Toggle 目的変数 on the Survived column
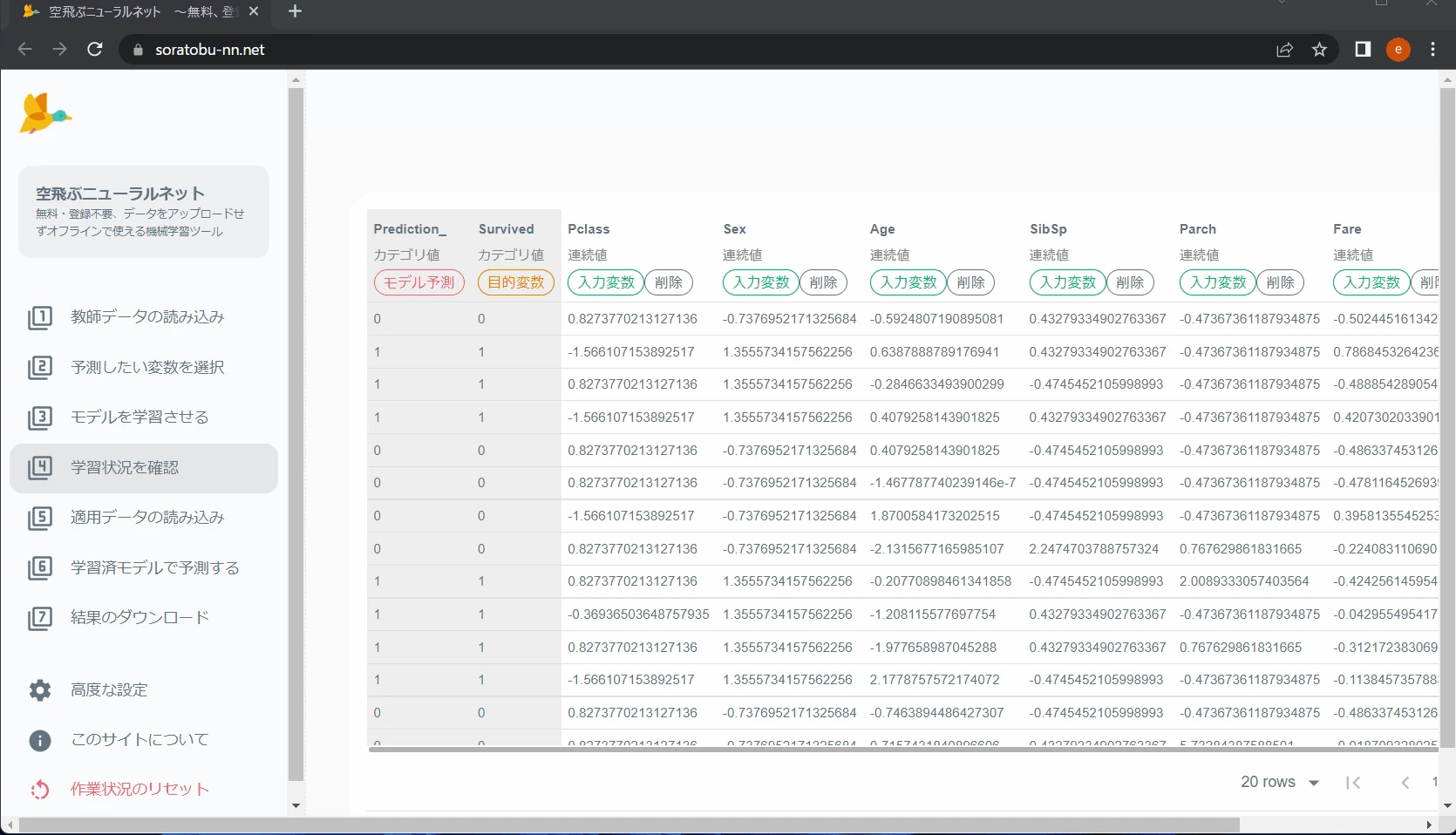This screenshot has height=835, width=1456. (516, 282)
